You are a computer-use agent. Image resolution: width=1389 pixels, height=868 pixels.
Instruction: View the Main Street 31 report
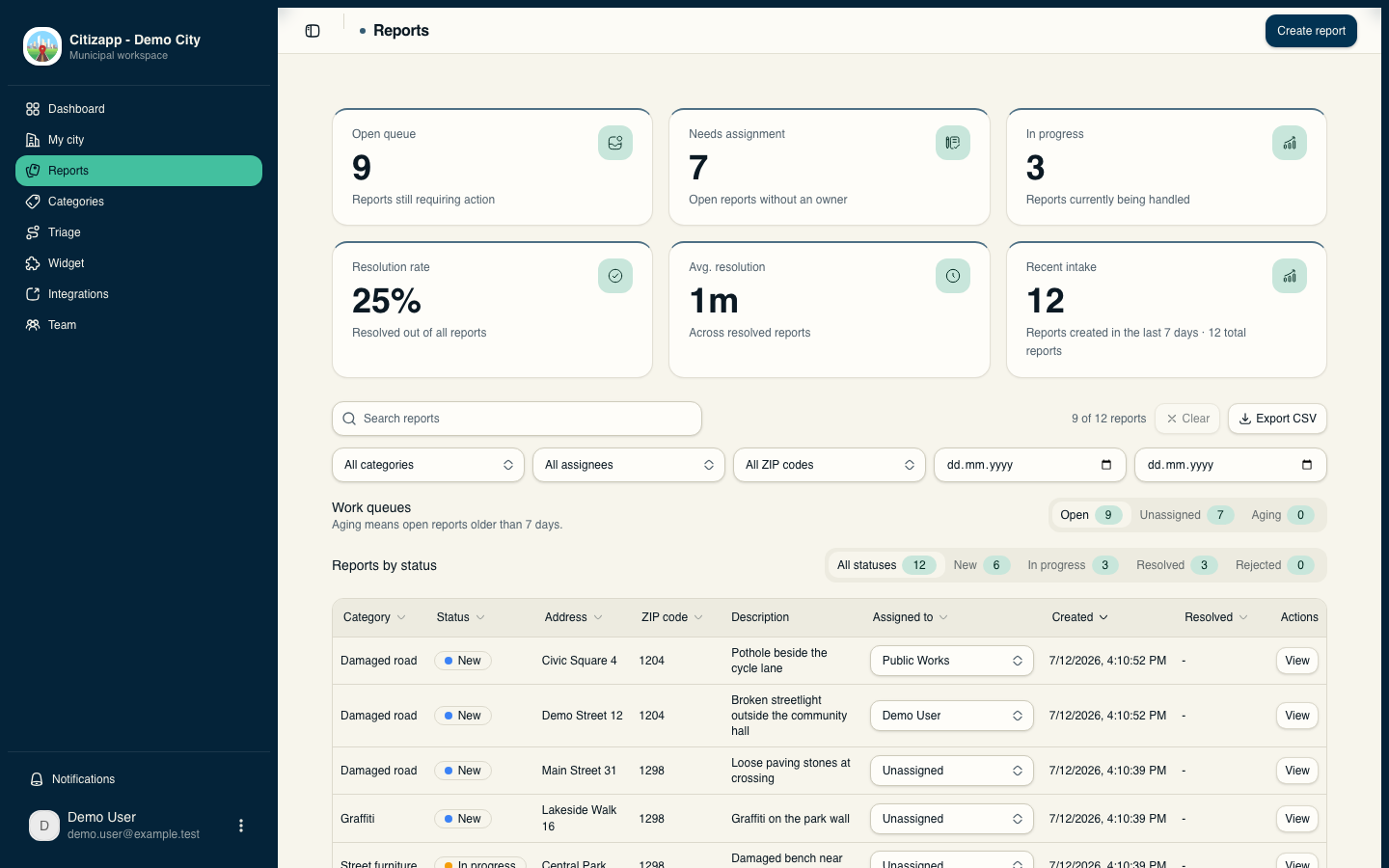point(1297,771)
